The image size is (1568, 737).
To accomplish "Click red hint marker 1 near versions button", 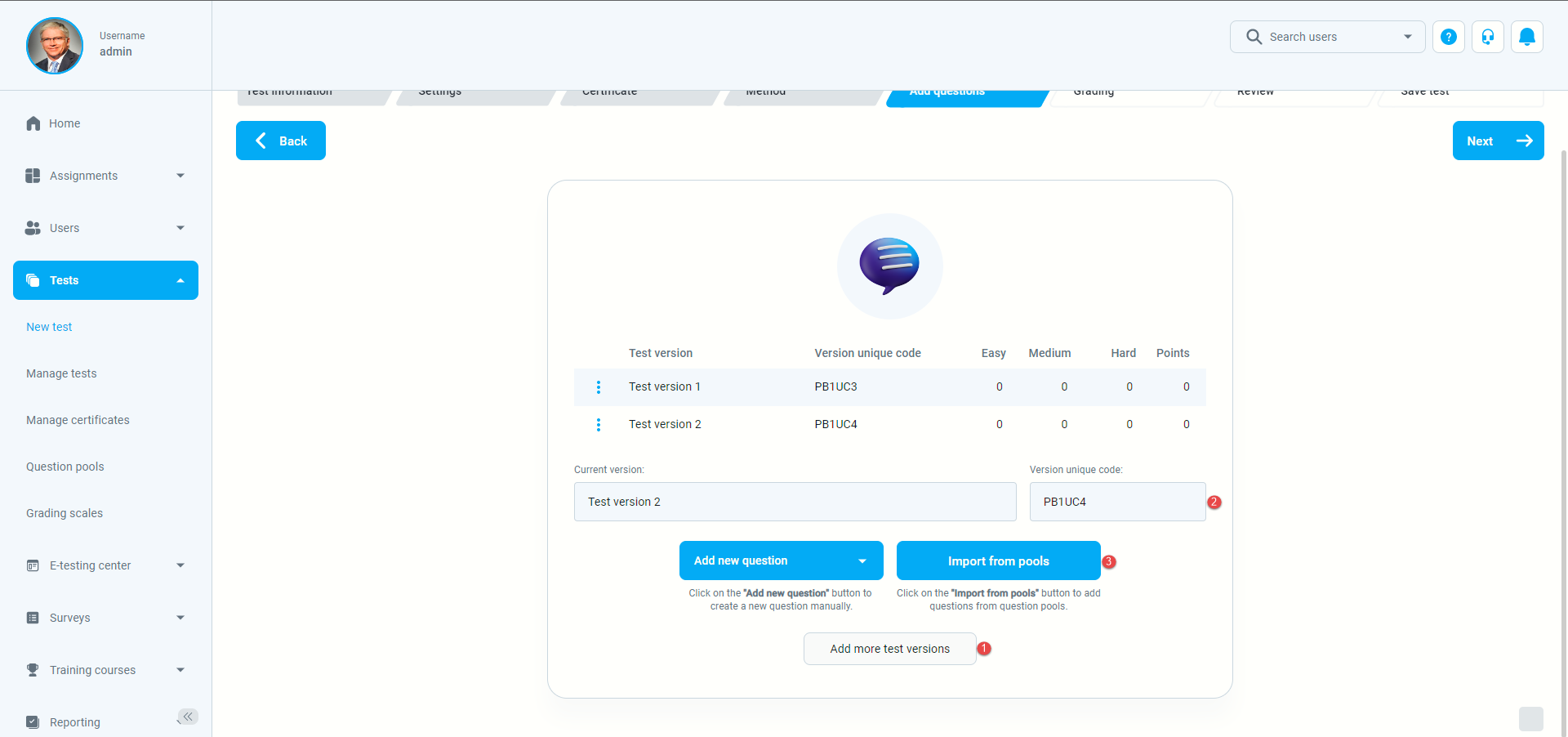I will (x=984, y=649).
